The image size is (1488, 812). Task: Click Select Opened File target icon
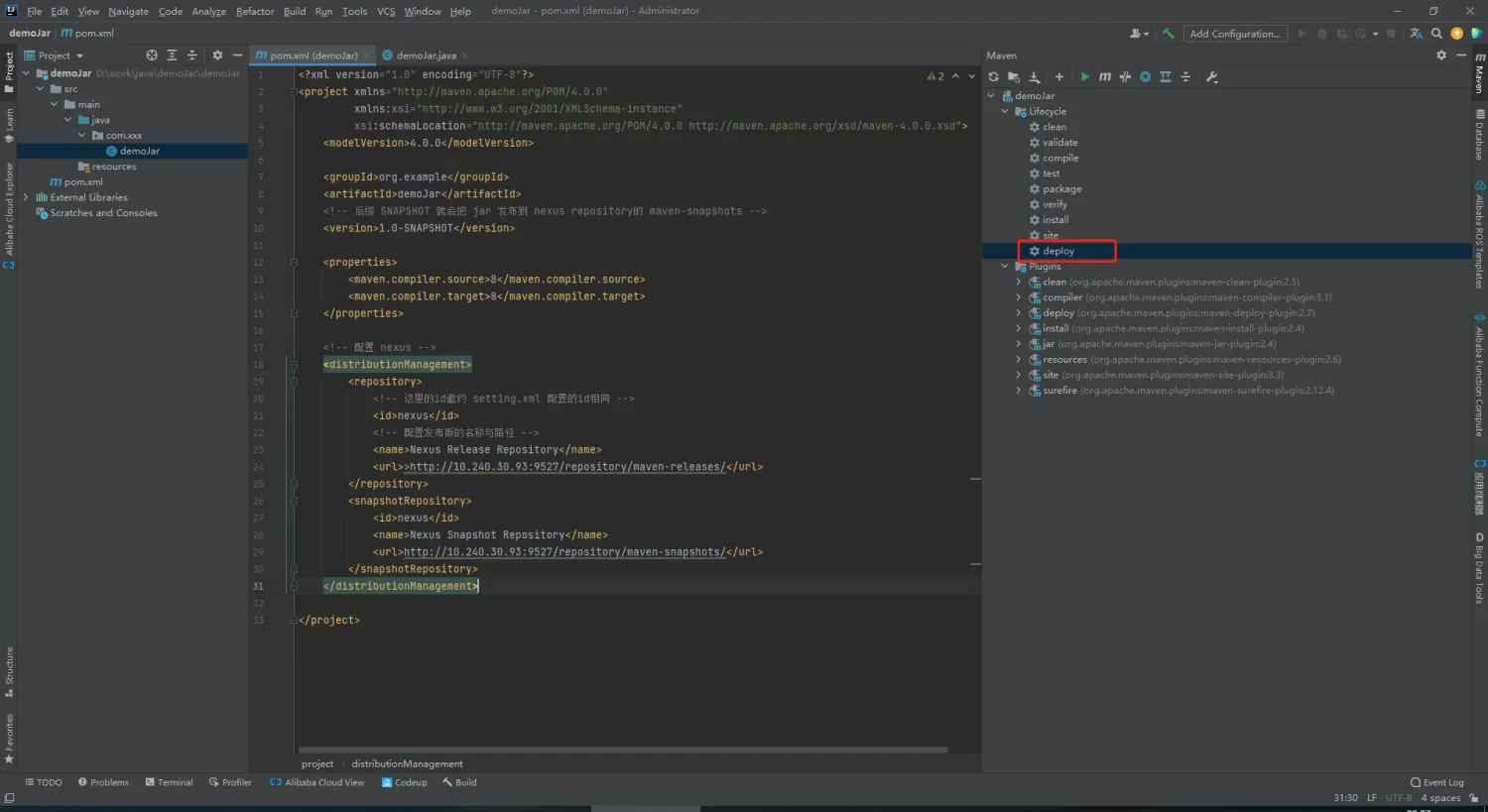pyautogui.click(x=152, y=56)
